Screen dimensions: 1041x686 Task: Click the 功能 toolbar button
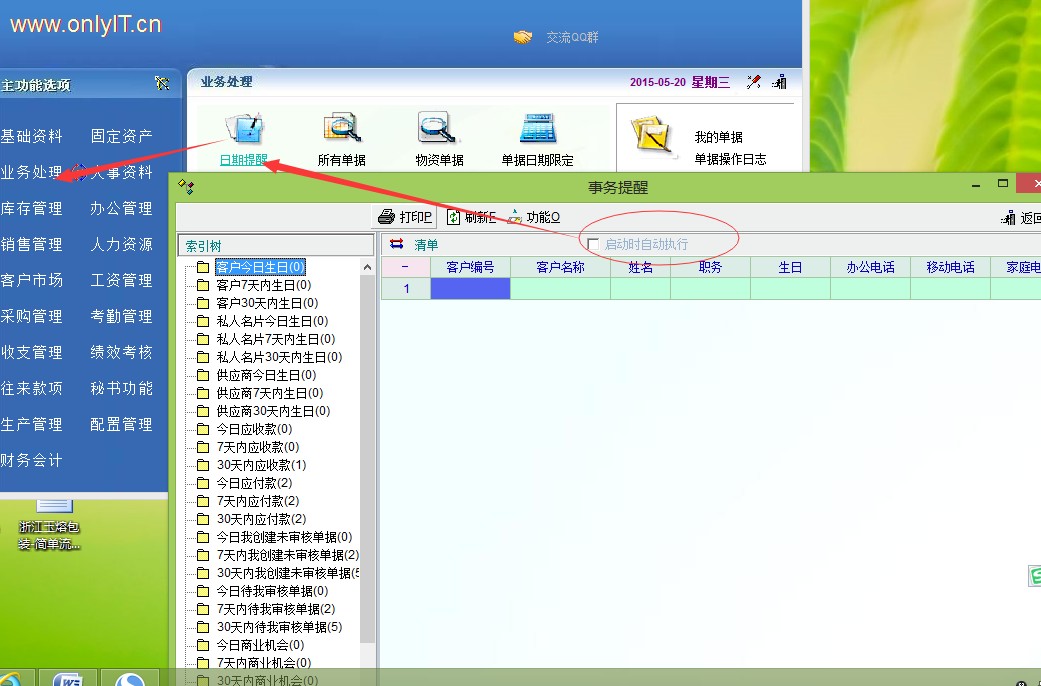[534, 217]
